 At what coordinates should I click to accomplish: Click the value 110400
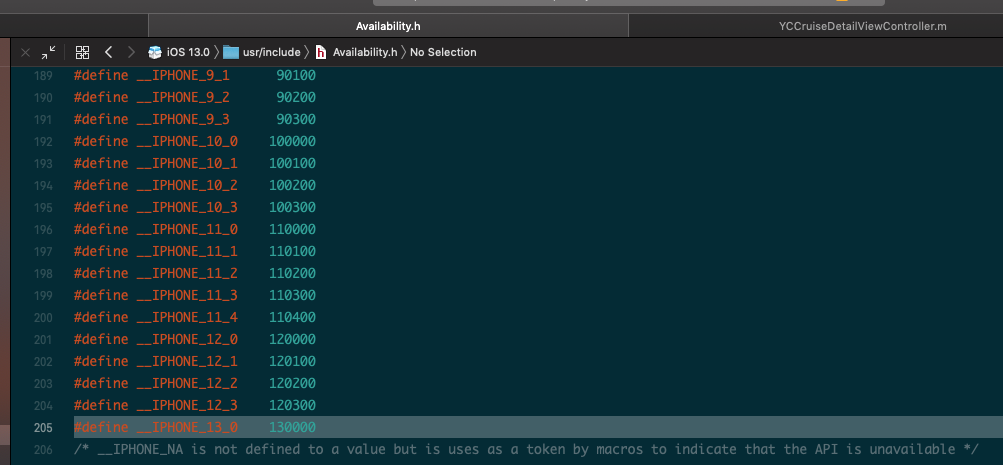pos(292,317)
